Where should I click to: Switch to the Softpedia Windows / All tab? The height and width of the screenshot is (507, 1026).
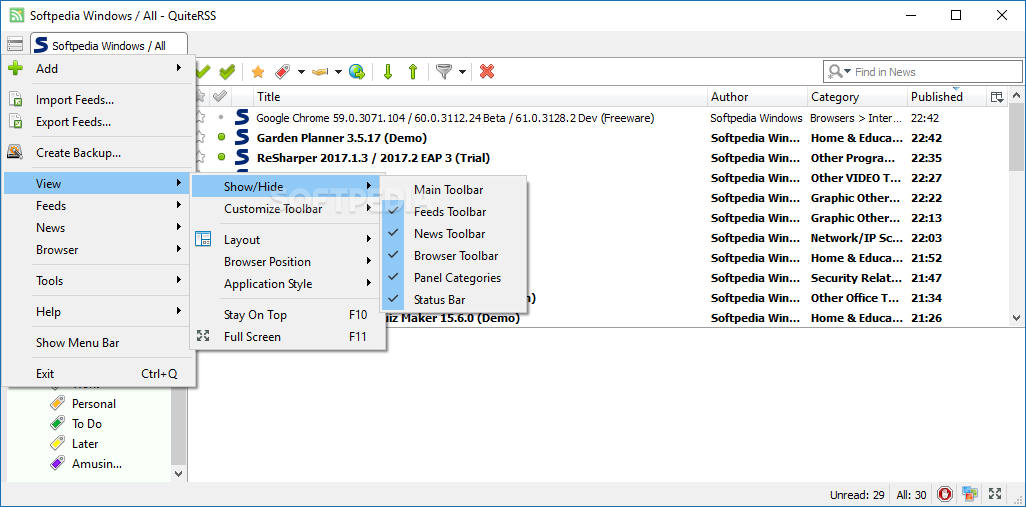coord(109,45)
